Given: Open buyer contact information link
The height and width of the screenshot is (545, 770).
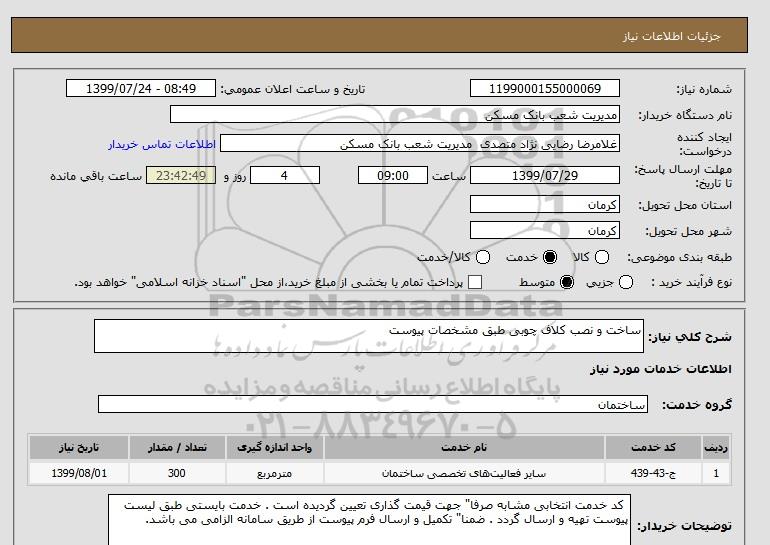Looking at the screenshot, I should coord(162,144).
